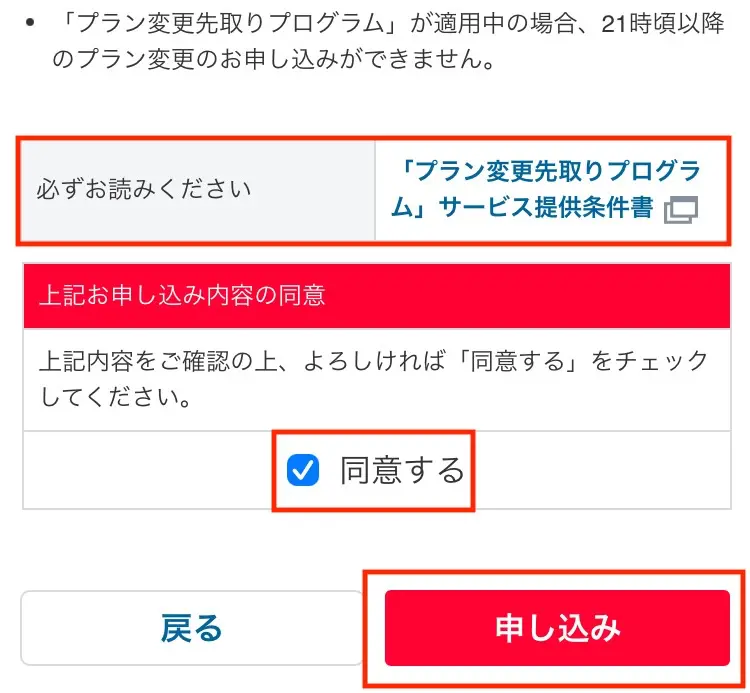Click the red 上記お申し込み内容の同意 header
This screenshot has height=693, width=750.
[377, 295]
